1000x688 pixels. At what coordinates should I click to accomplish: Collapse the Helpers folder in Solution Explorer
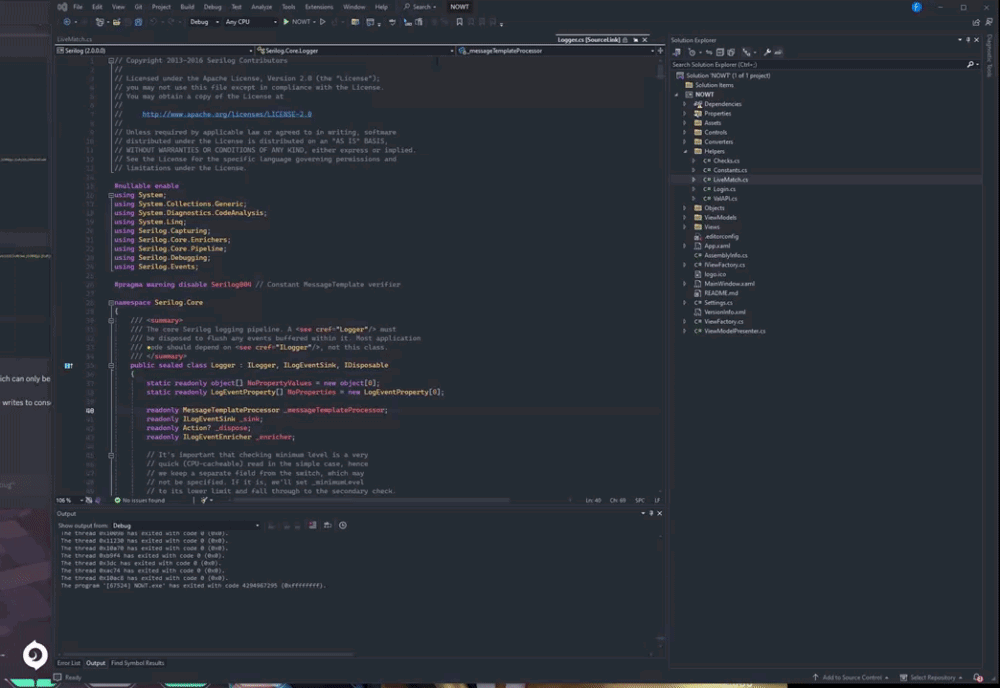click(685, 151)
